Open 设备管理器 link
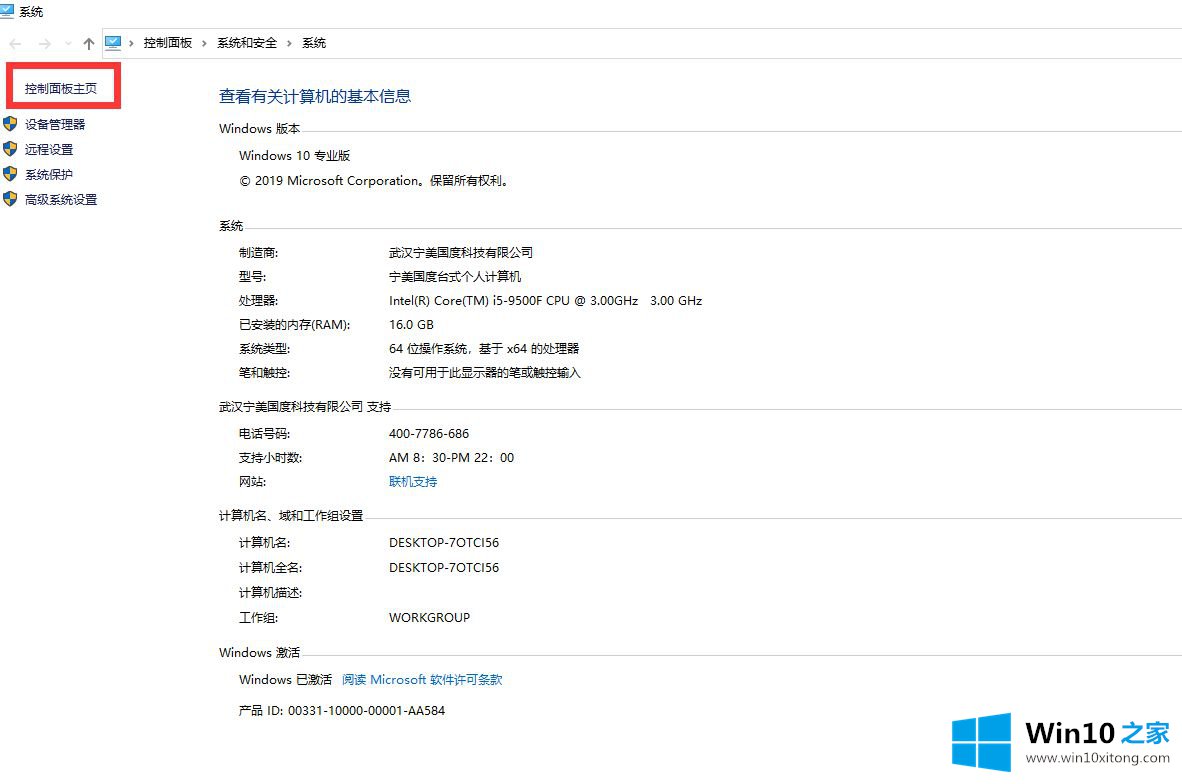1182x784 pixels. (x=55, y=124)
